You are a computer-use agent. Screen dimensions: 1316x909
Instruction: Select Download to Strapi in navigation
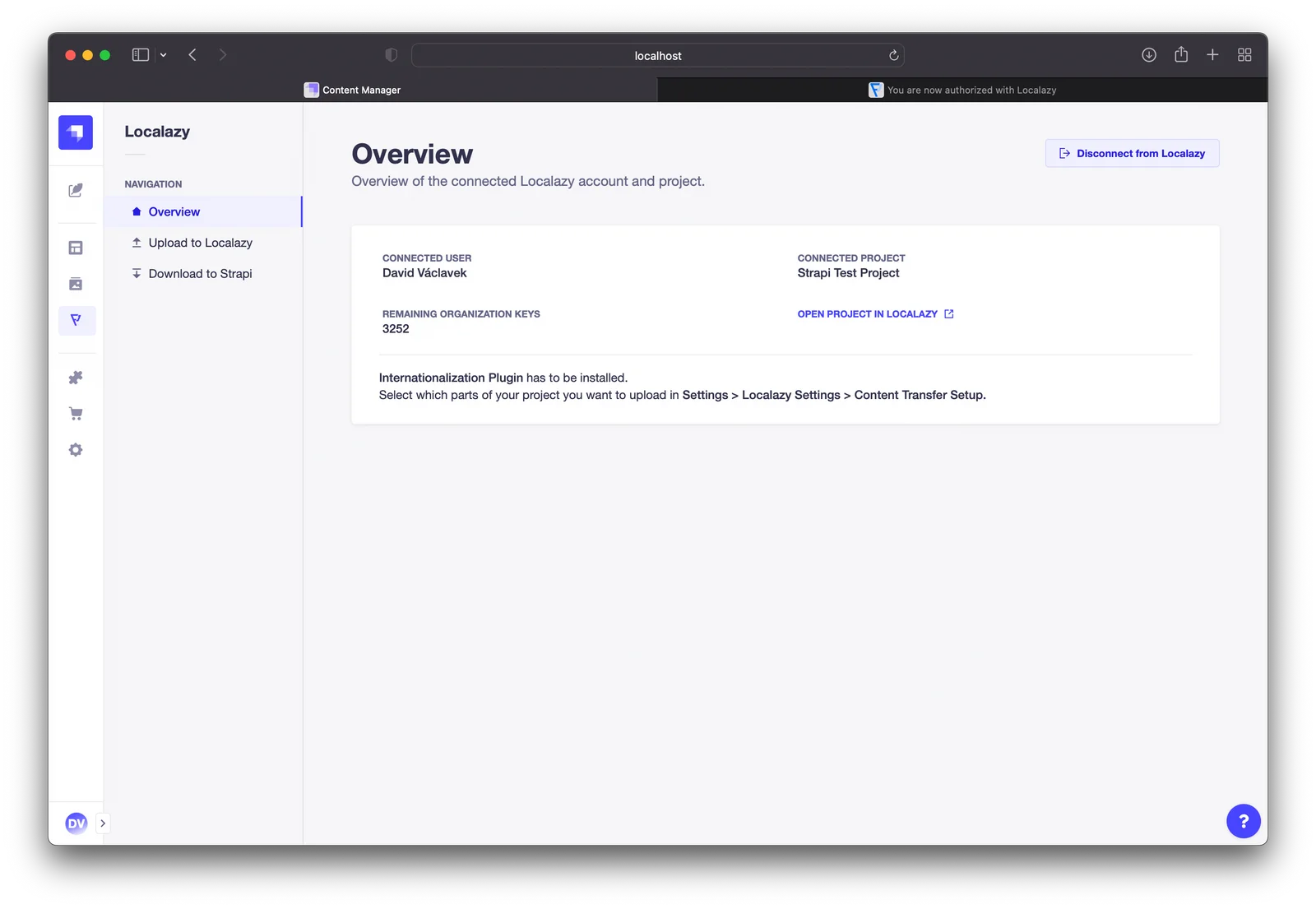[199, 273]
